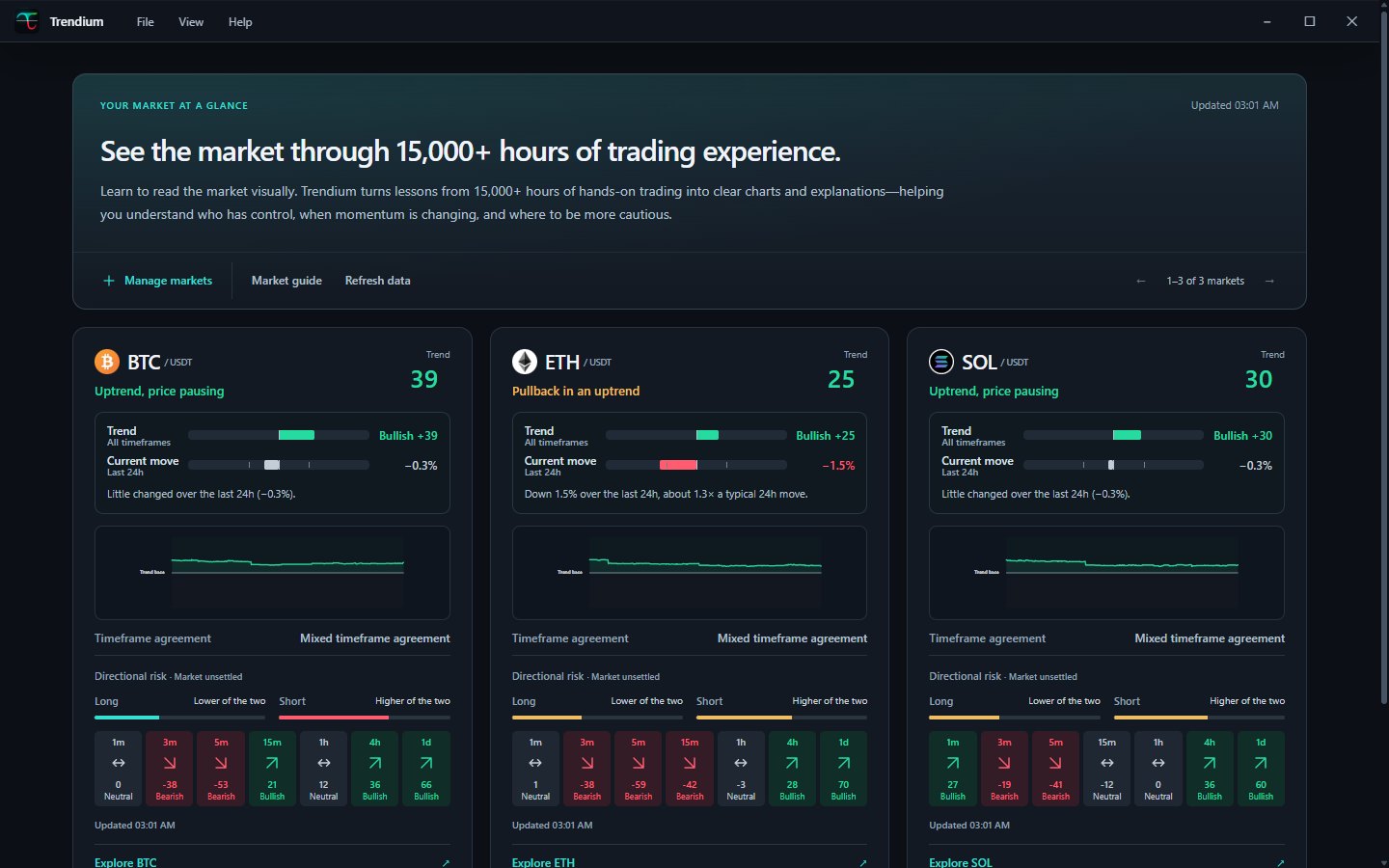
Task: Select BTC 1m Neutral timeframe tile
Action: click(119, 769)
